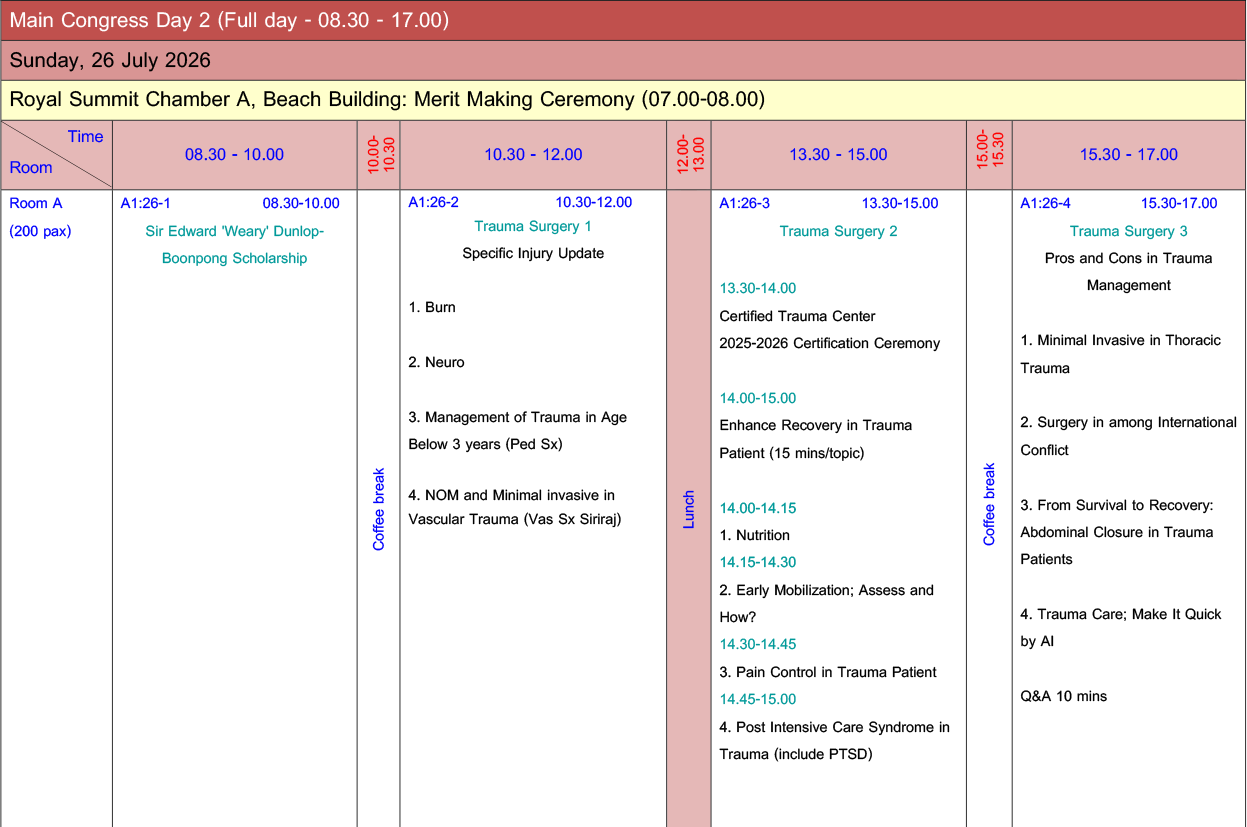Image resolution: width=1247 pixels, height=827 pixels.
Task: Click the Certified Trauma Center ceremony text
Action: click(x=797, y=316)
